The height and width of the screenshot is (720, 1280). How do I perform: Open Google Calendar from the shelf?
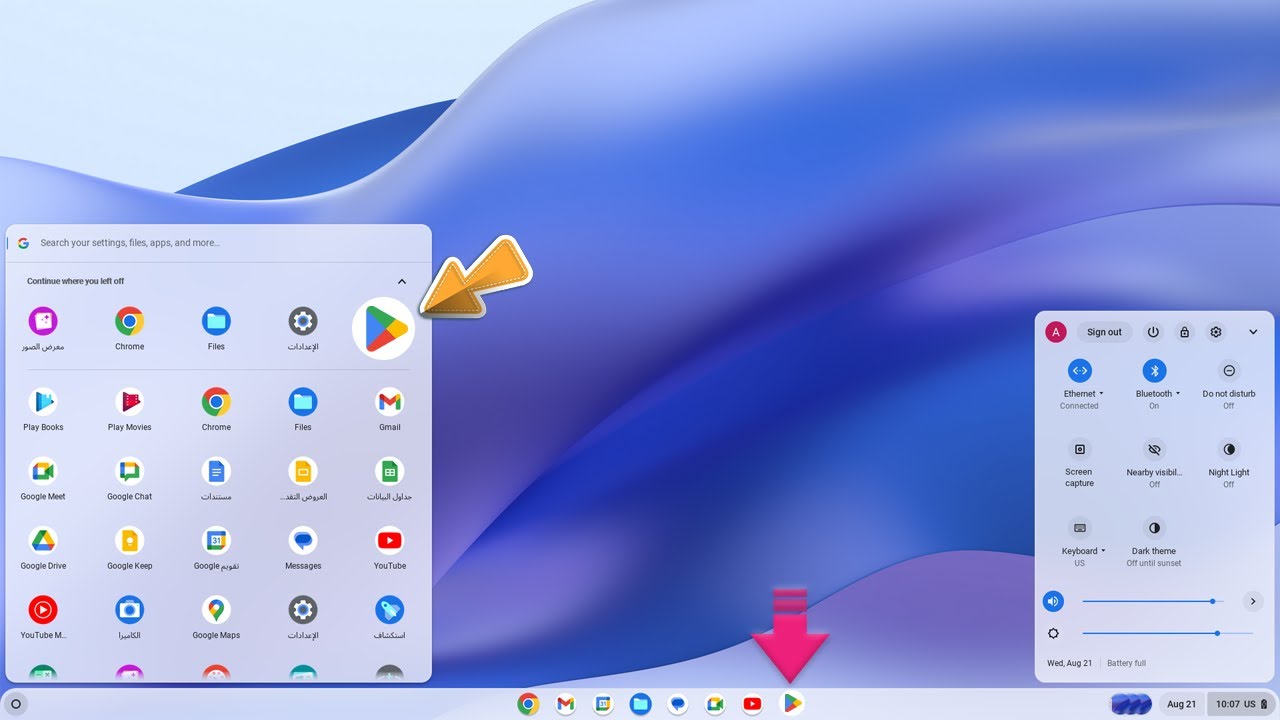pos(603,704)
